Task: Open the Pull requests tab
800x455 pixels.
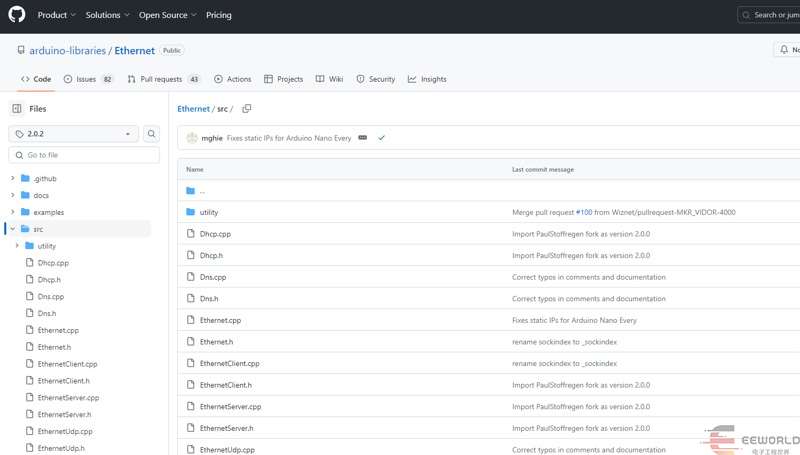Action: pos(163,79)
